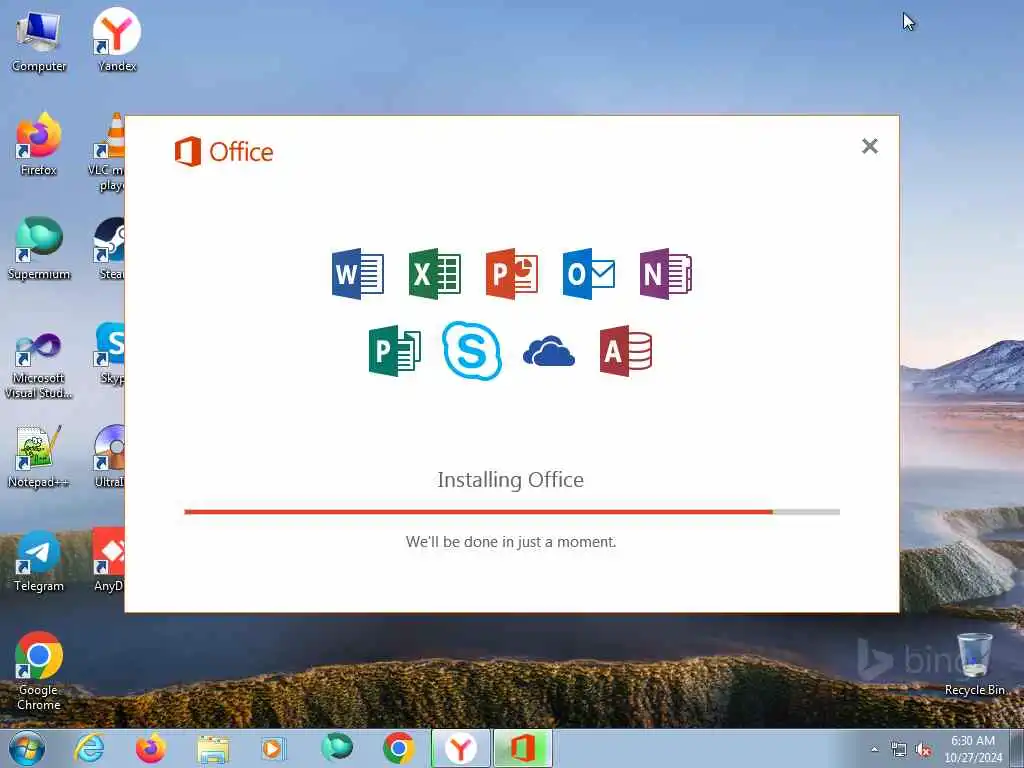Select the Supermium desktop shortcut
The width and height of the screenshot is (1024, 768).
click(39, 249)
